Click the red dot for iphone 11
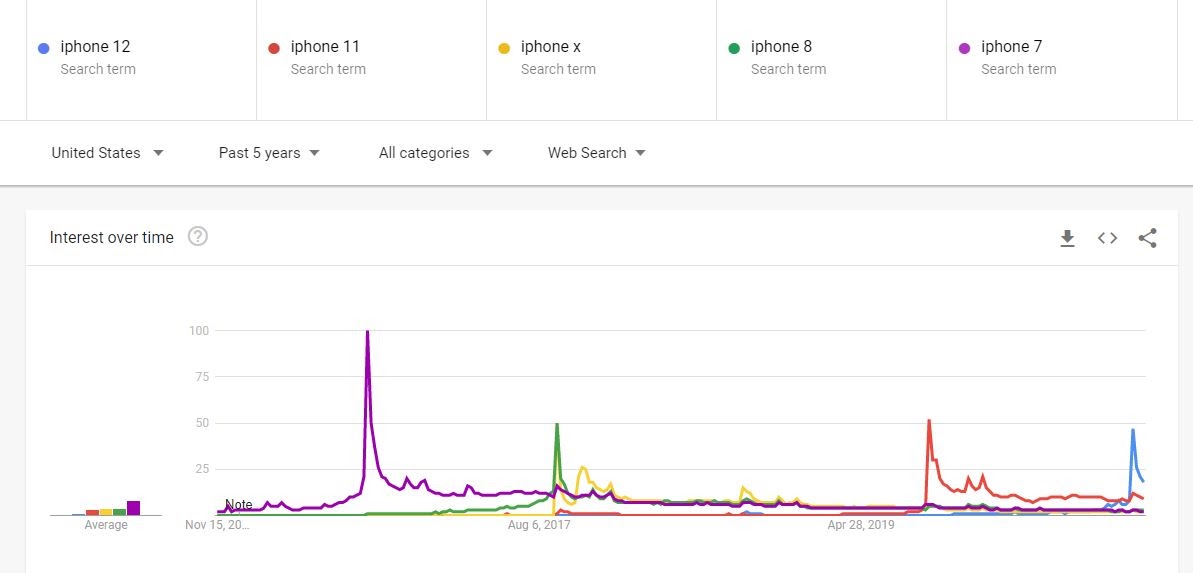Image resolution: width=1193 pixels, height=573 pixels. tap(274, 49)
